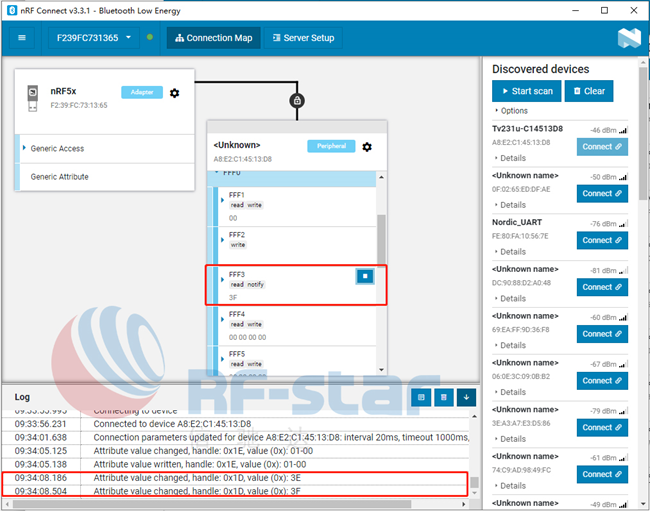The height and width of the screenshot is (511, 650).
Task: Click the green adapter status indicator
Action: [150, 37]
